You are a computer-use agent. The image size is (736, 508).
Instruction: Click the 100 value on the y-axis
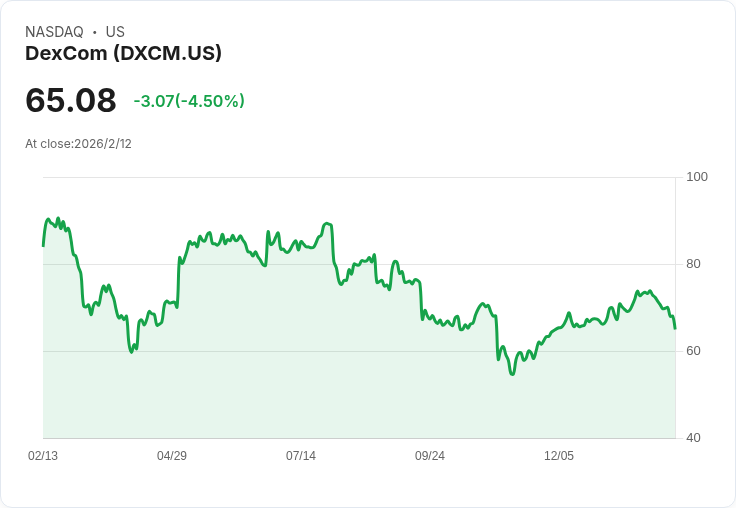point(697,177)
